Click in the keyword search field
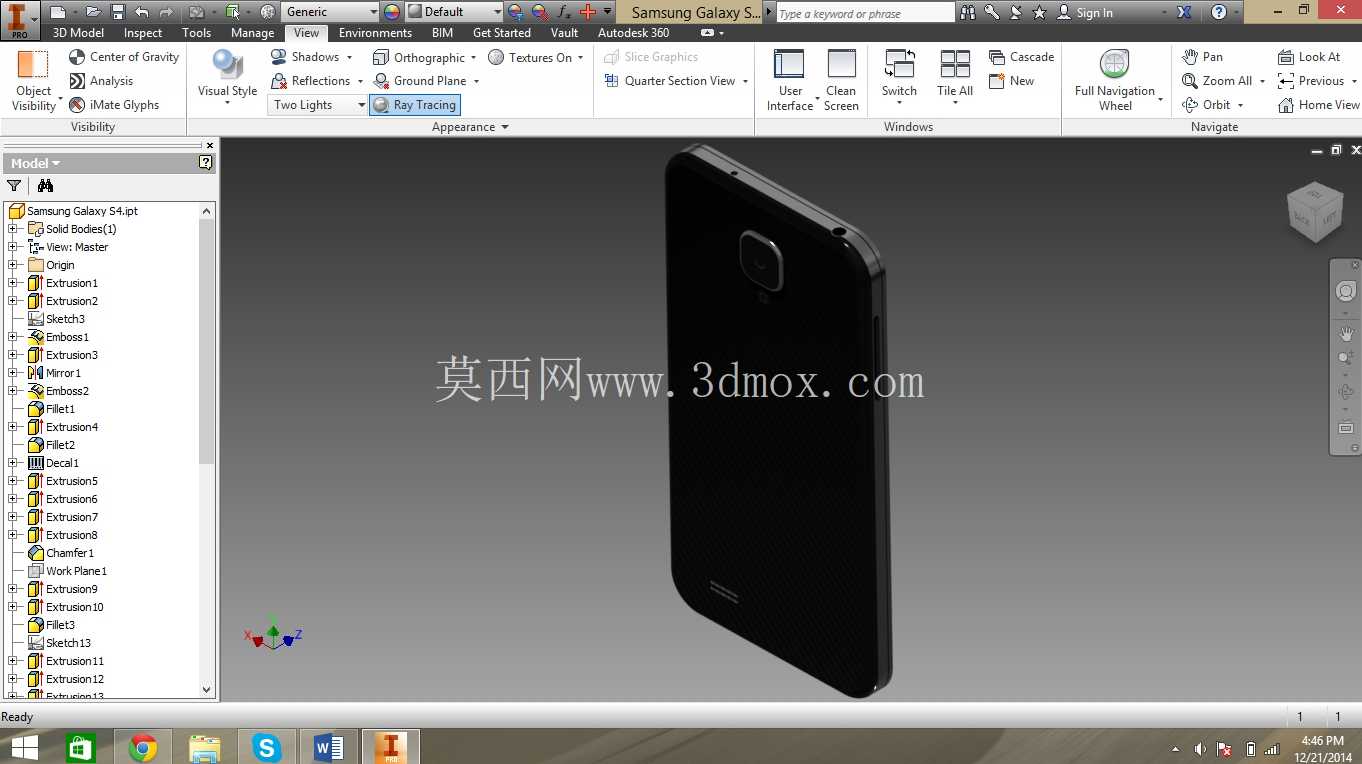The width and height of the screenshot is (1362, 764). (865, 13)
